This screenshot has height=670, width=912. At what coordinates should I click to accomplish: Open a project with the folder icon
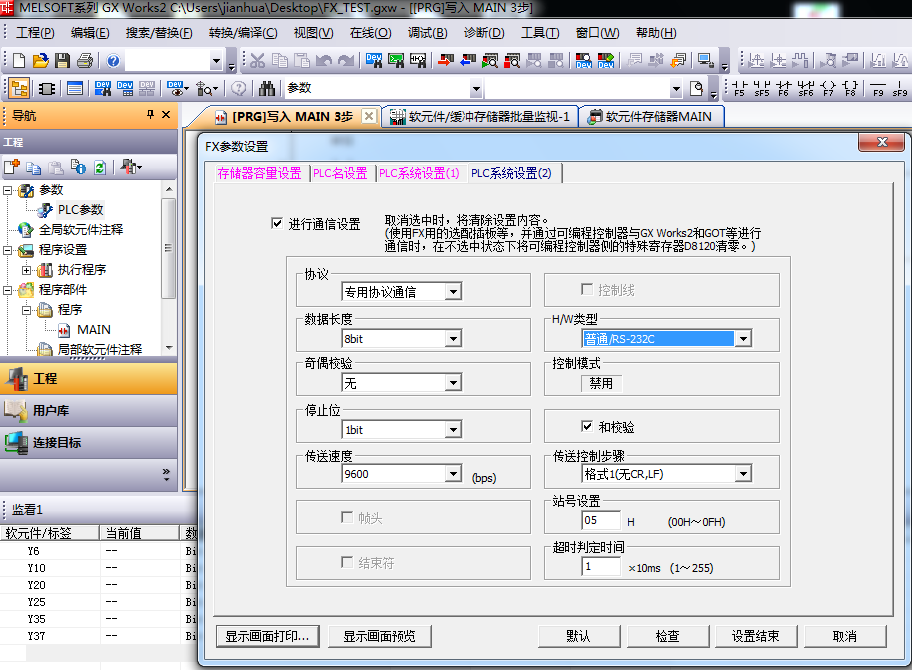pos(41,60)
